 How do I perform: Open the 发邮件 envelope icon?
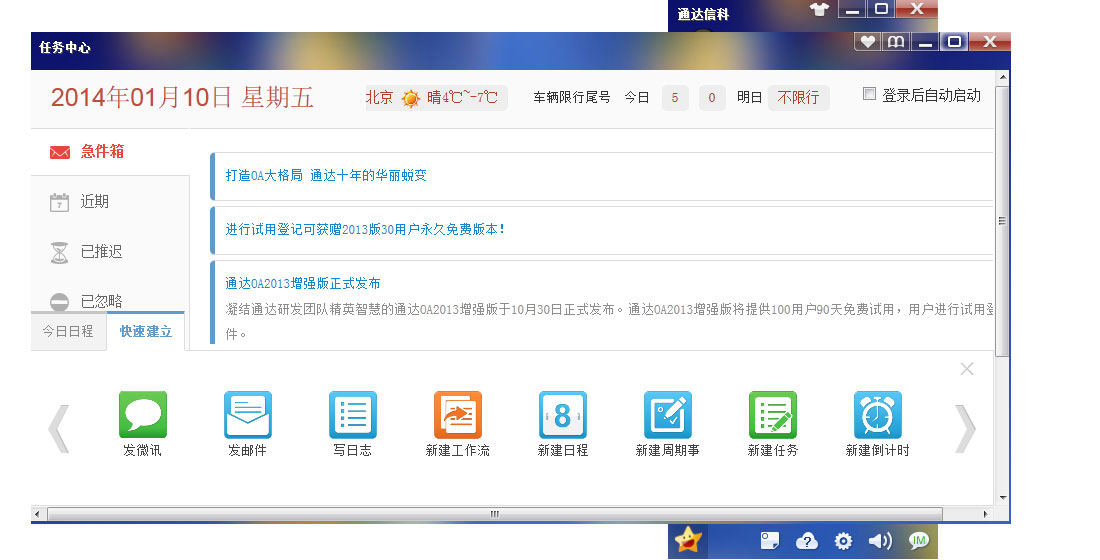(x=247, y=415)
